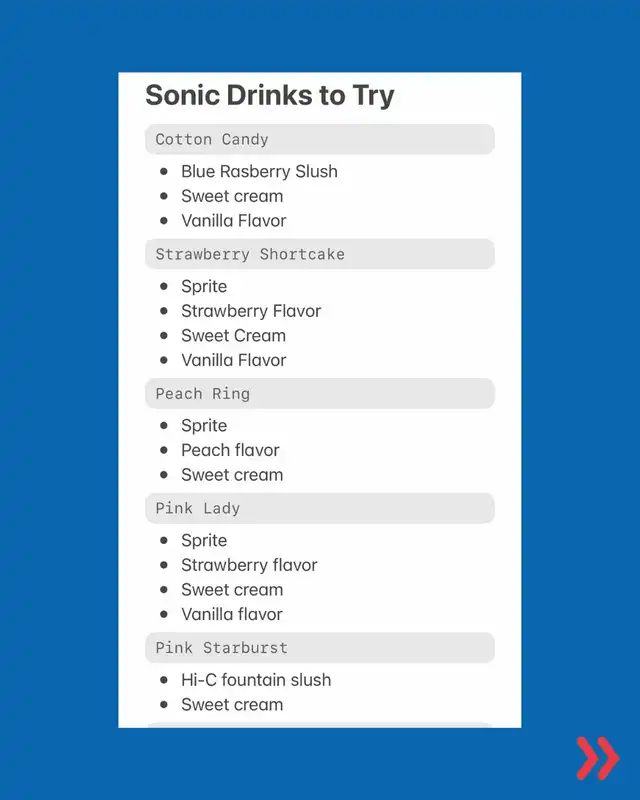Click Sprite under Peach Ring
Image resolution: width=640 pixels, height=800 pixels.
tap(204, 426)
